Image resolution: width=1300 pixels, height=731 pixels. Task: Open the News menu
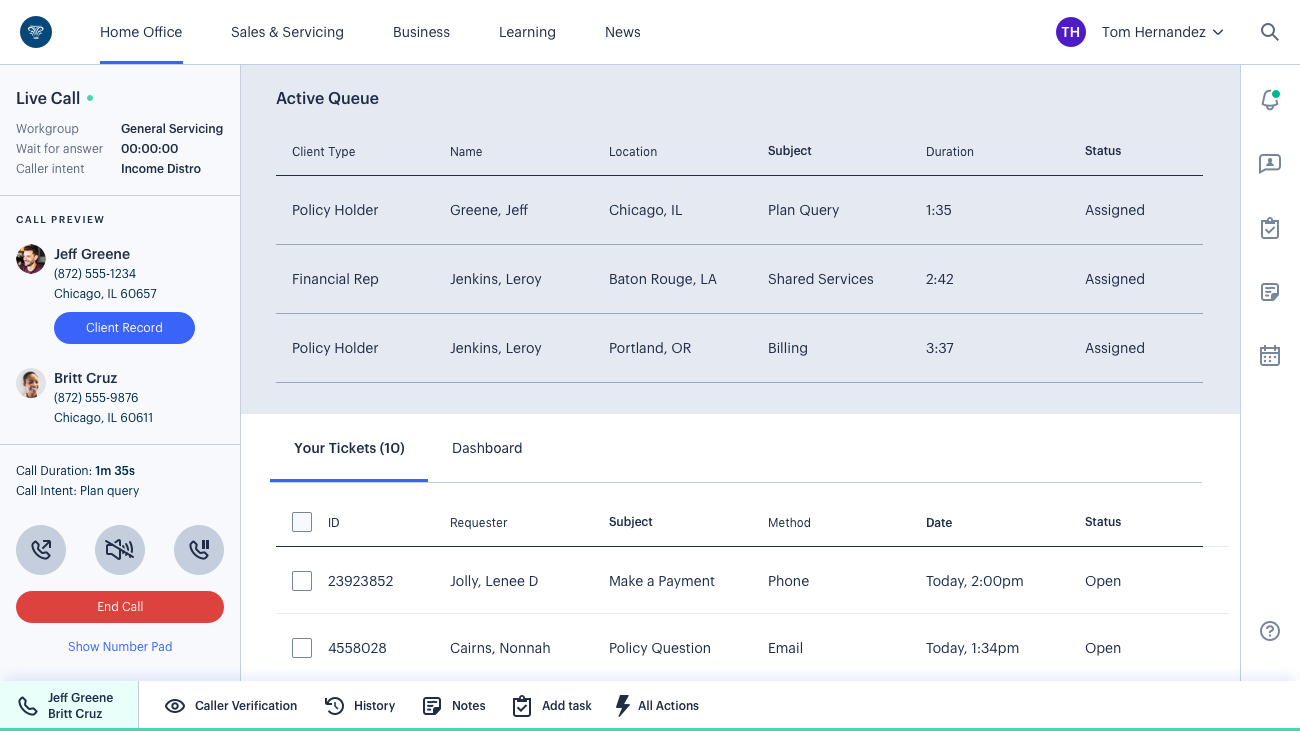623,32
